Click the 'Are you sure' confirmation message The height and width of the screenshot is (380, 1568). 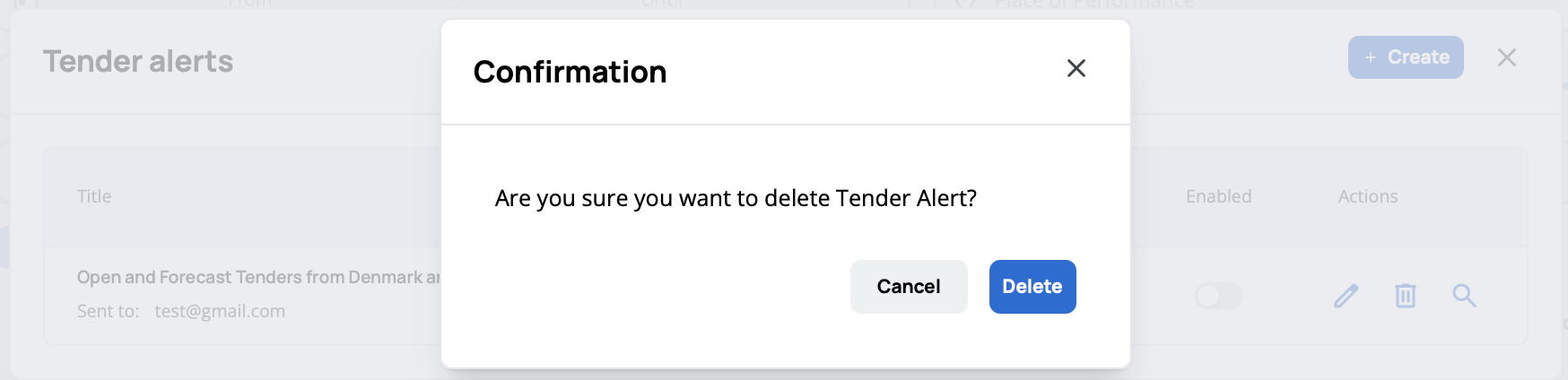pyautogui.click(x=736, y=198)
